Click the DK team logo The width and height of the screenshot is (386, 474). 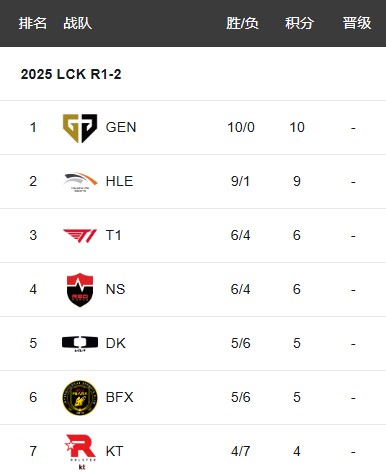80,344
